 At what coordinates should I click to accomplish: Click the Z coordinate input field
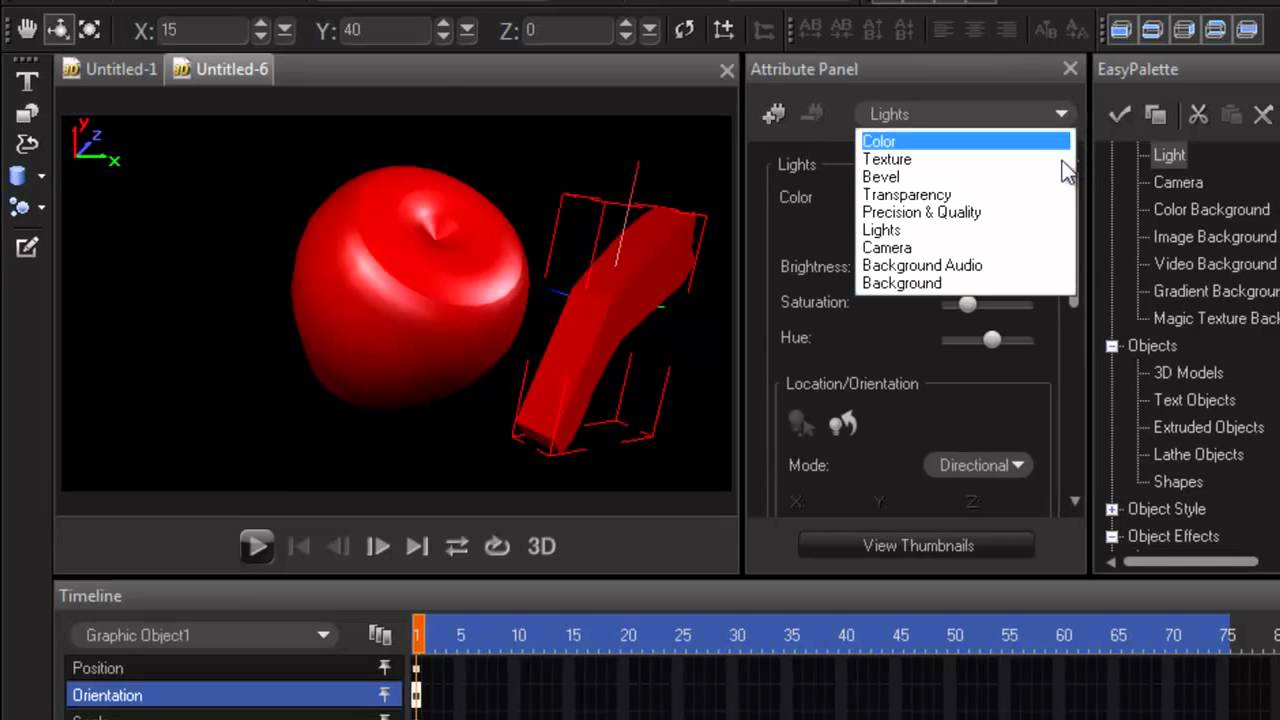(569, 31)
